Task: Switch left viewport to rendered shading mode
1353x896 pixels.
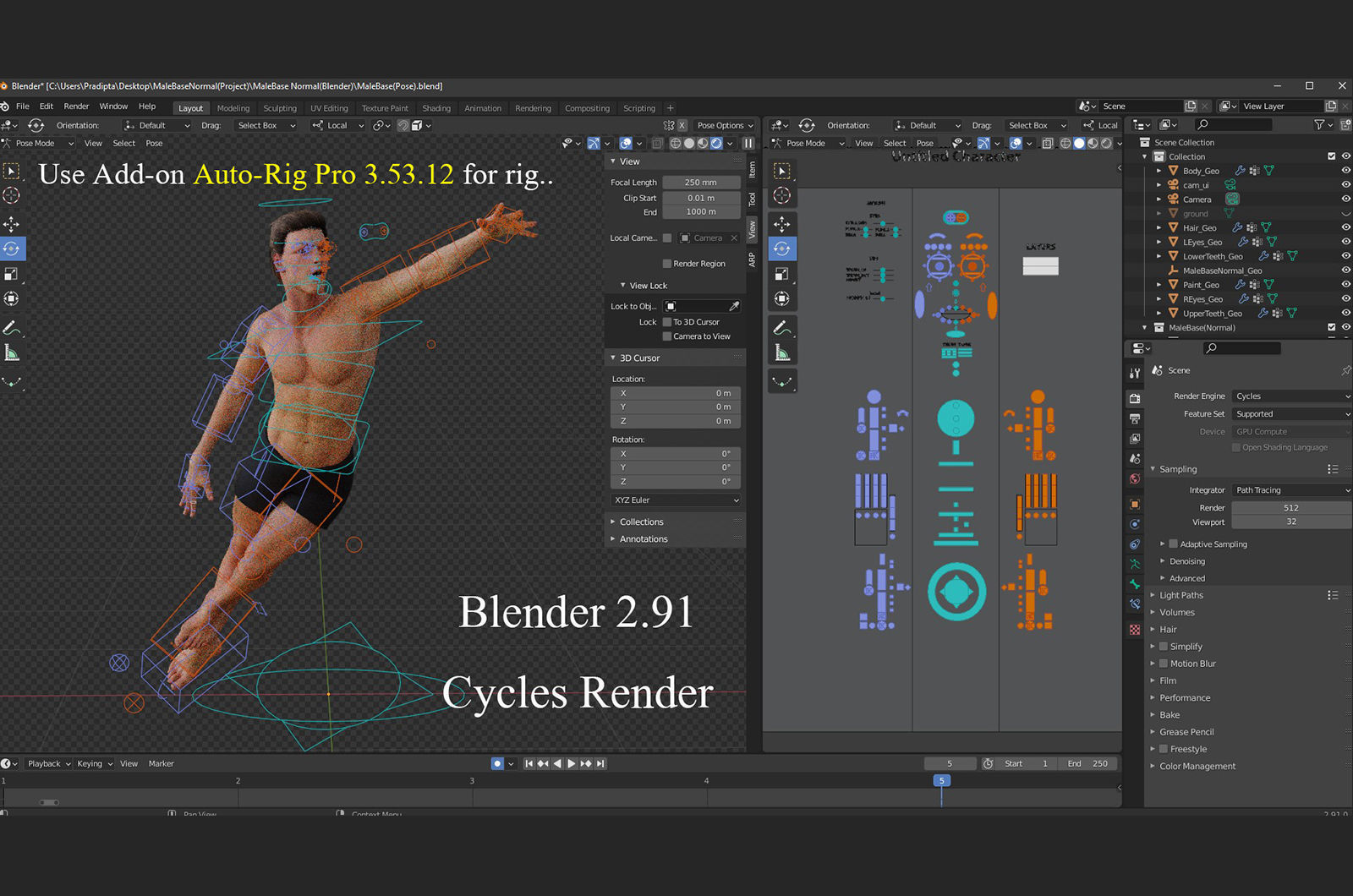Action: click(716, 144)
